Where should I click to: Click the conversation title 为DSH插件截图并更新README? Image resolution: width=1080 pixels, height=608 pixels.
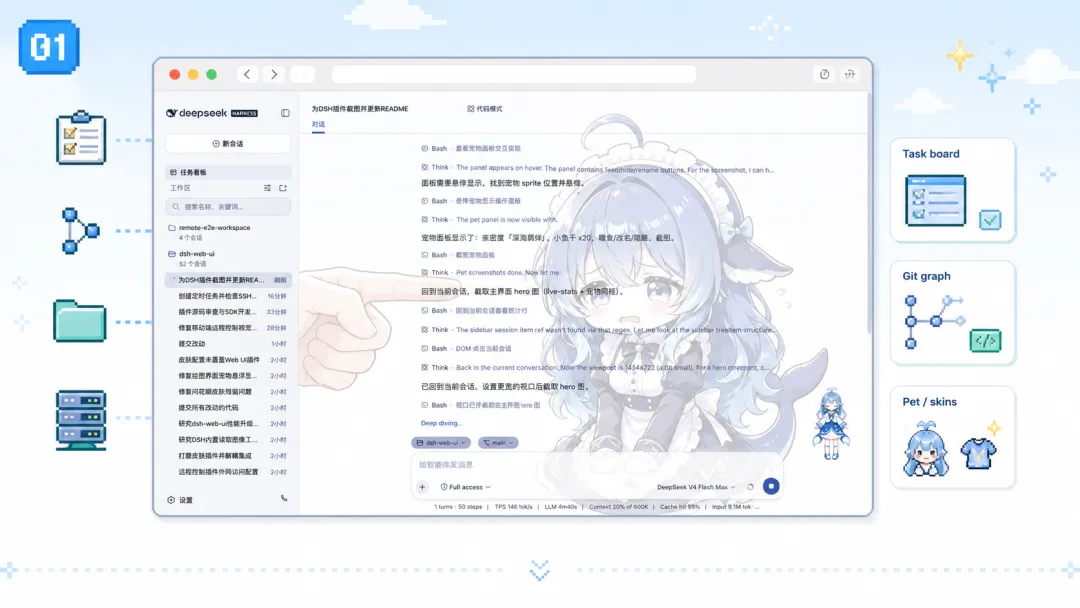pos(360,109)
